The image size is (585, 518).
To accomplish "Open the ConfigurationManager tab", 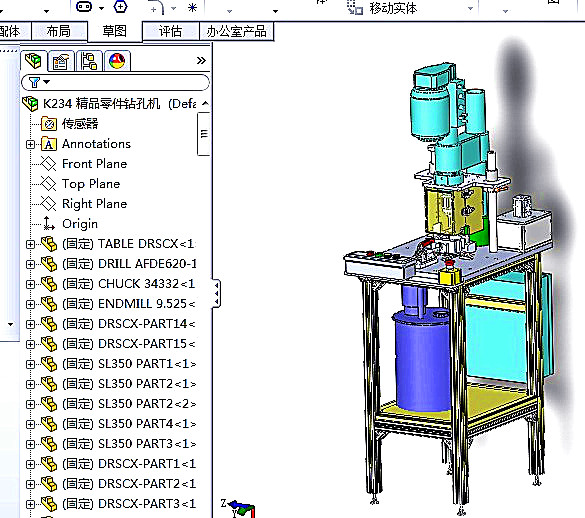I will tap(89, 61).
